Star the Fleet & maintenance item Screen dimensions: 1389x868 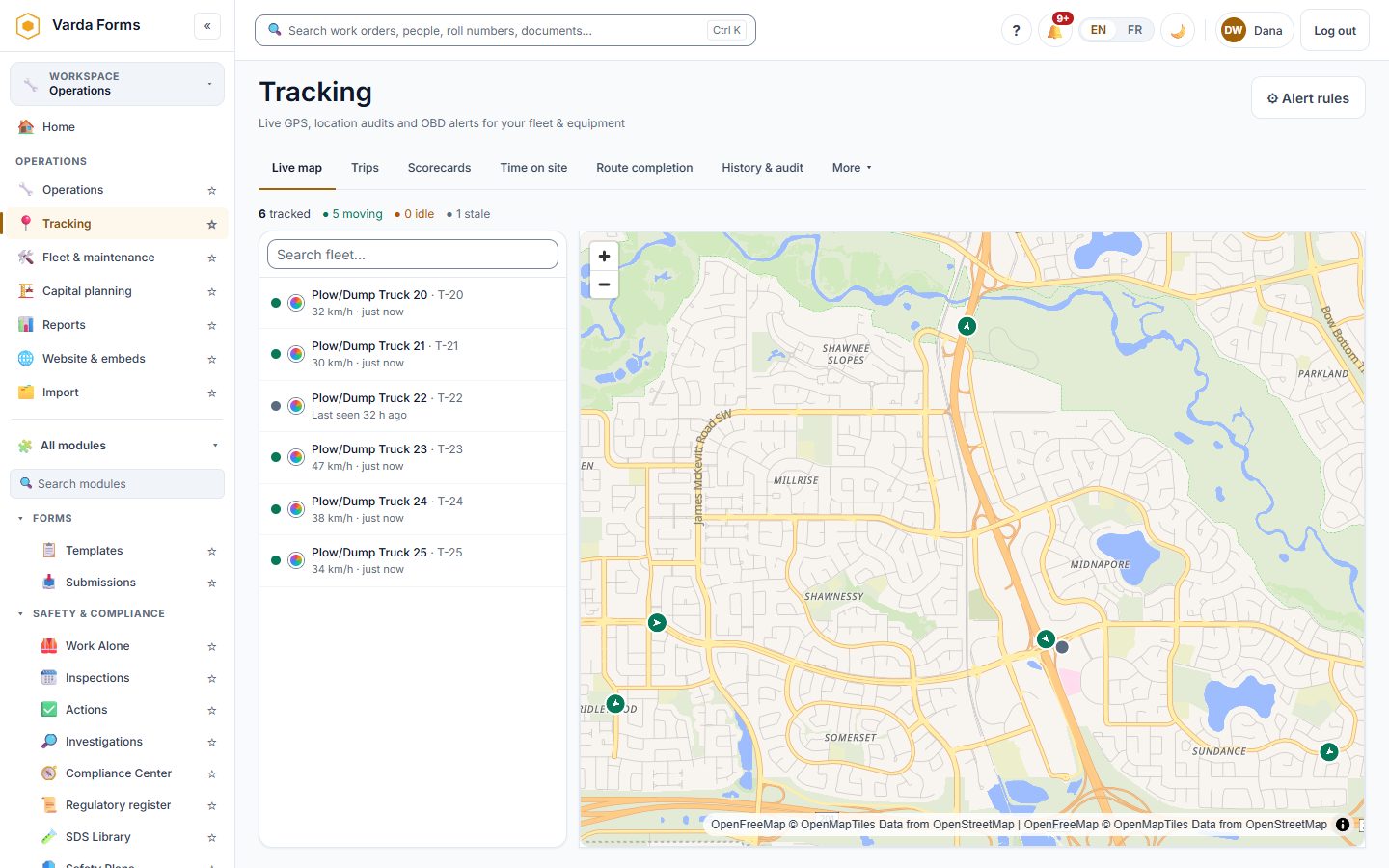[212, 258]
